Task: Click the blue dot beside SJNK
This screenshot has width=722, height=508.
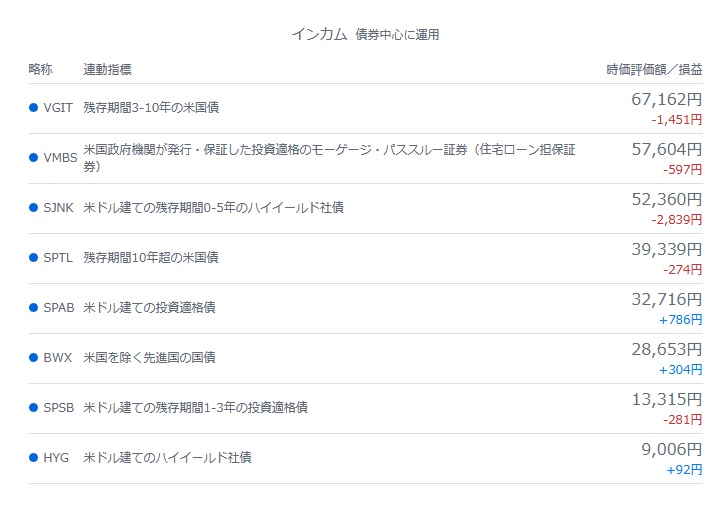Action: tap(33, 208)
